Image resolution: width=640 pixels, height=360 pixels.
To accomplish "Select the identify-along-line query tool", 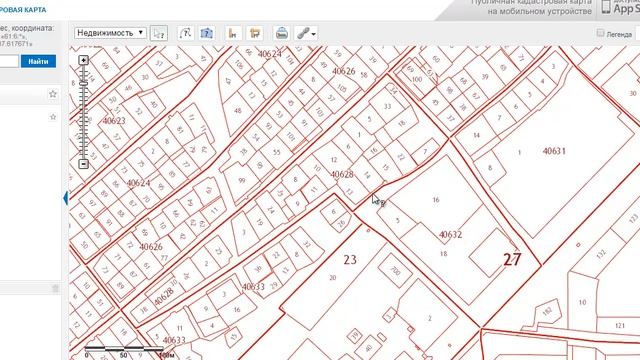I will [x=186, y=33].
